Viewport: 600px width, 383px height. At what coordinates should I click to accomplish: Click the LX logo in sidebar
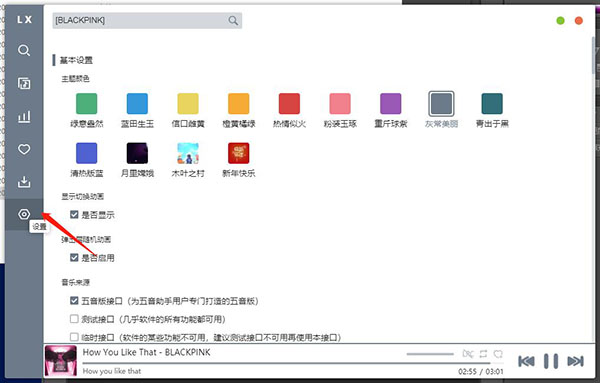click(x=24, y=20)
